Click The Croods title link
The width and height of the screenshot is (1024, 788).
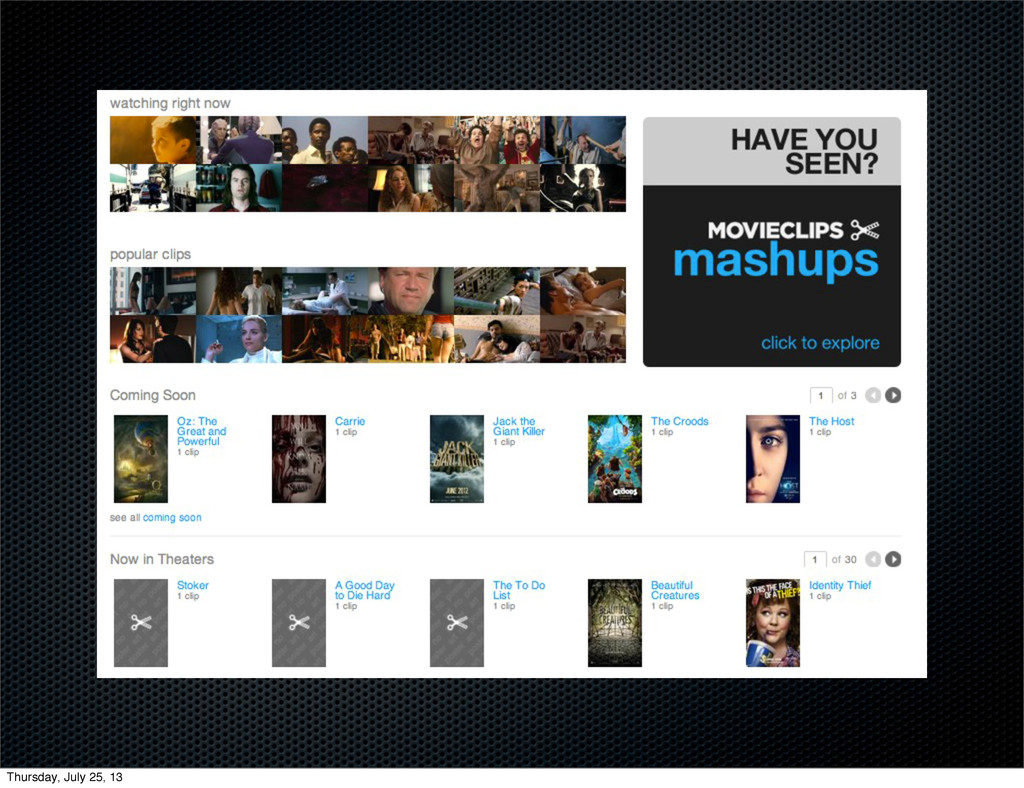point(679,421)
